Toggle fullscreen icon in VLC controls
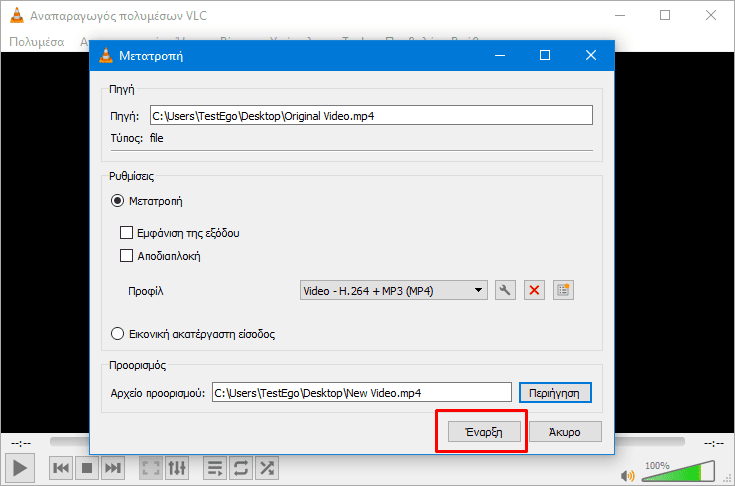Image resolution: width=735 pixels, height=486 pixels. [151, 468]
